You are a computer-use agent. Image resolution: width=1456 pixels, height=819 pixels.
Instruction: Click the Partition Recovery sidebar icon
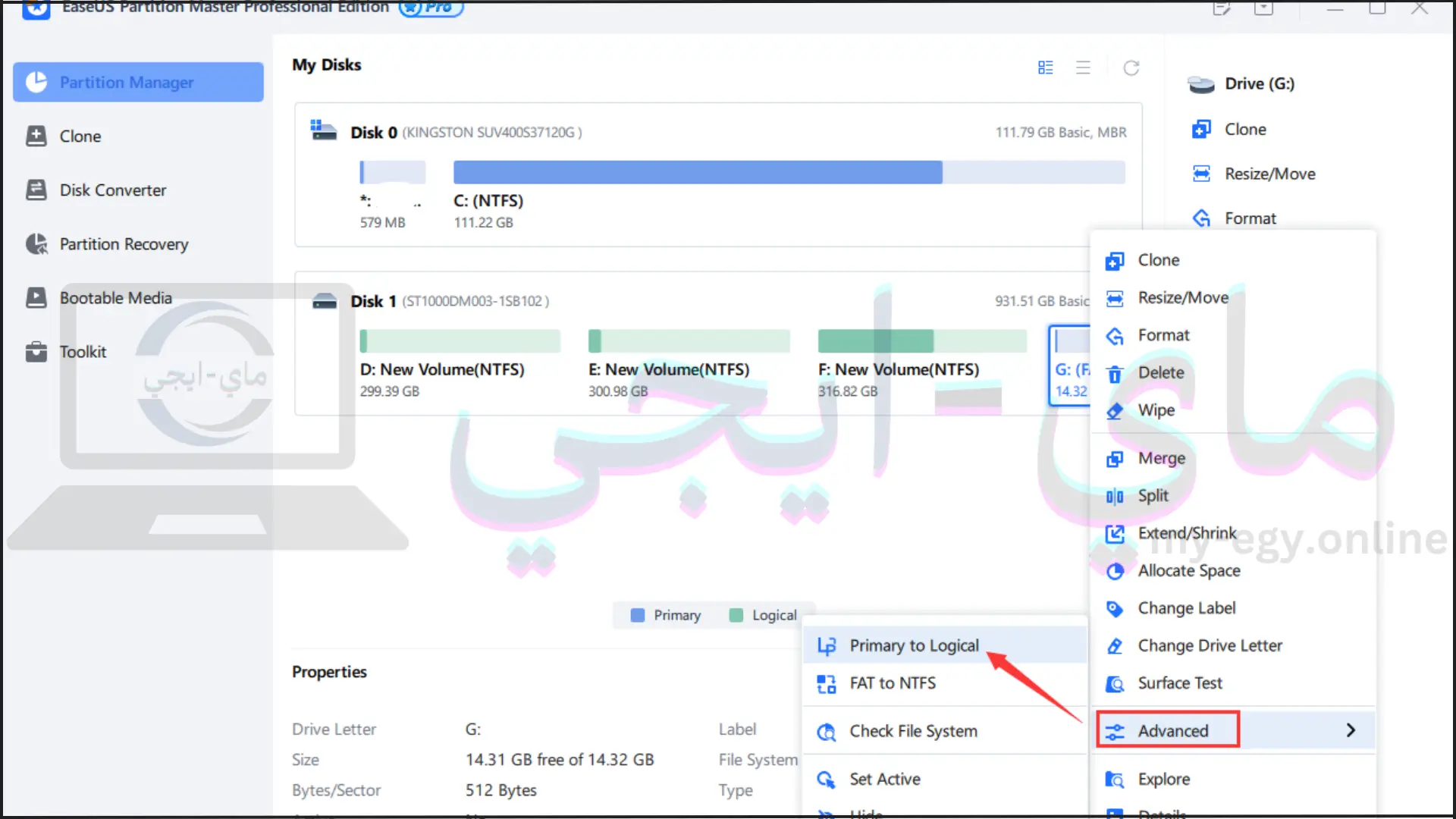[36, 244]
